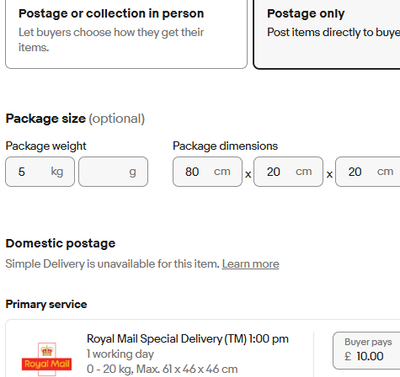Click the Package dimensions label
The width and height of the screenshot is (400, 377).
tap(225, 146)
